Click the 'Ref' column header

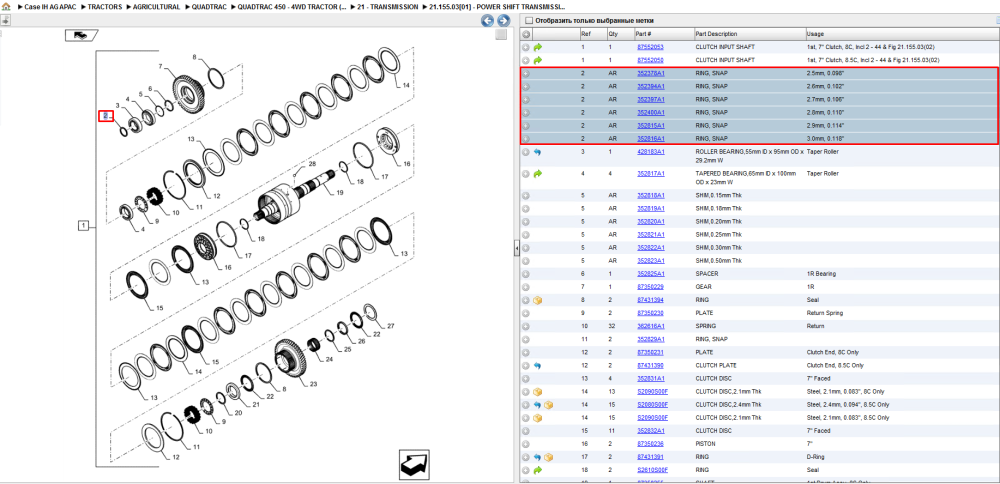592,34
